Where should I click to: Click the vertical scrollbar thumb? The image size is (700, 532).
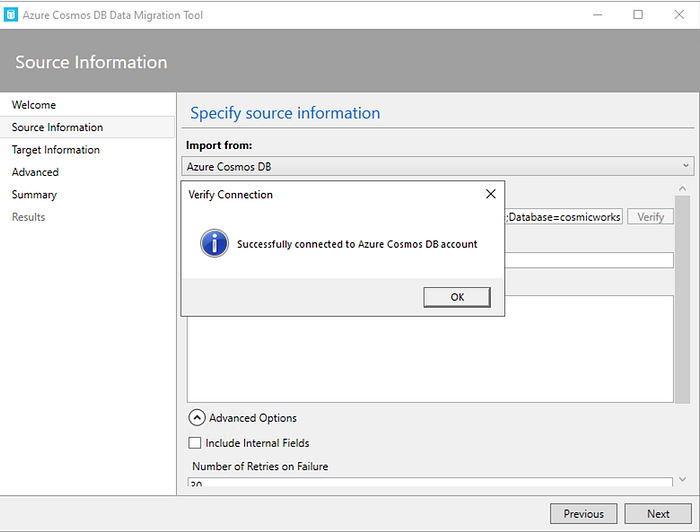(682, 299)
